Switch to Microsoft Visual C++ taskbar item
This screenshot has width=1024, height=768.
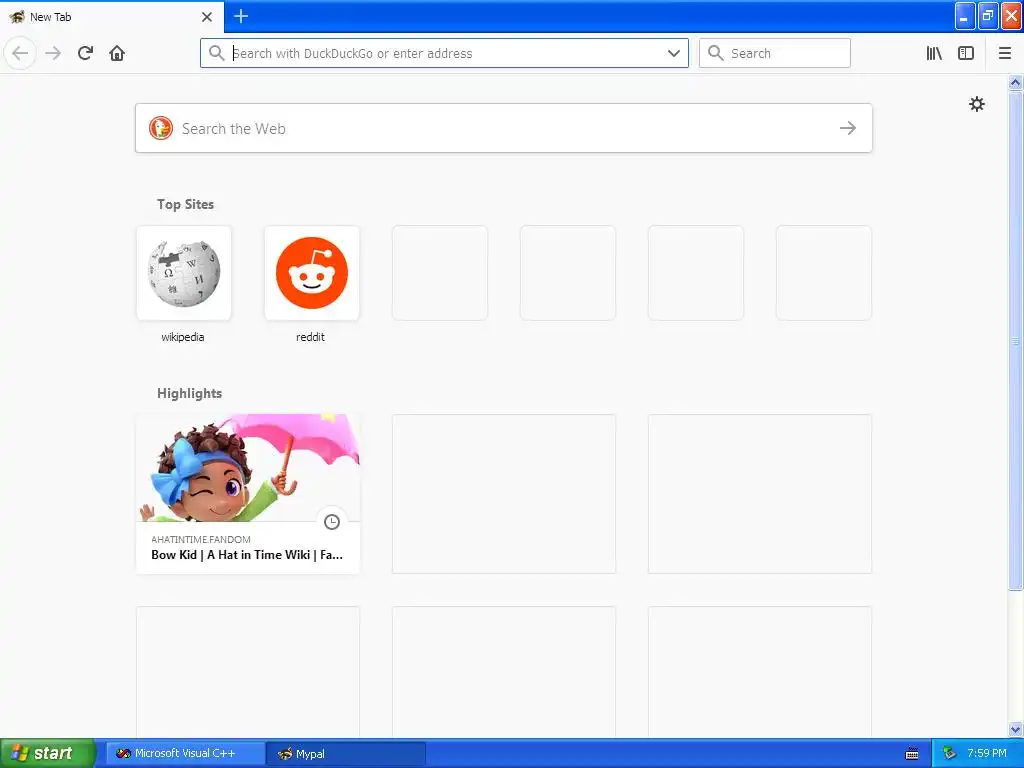pyautogui.click(x=185, y=754)
